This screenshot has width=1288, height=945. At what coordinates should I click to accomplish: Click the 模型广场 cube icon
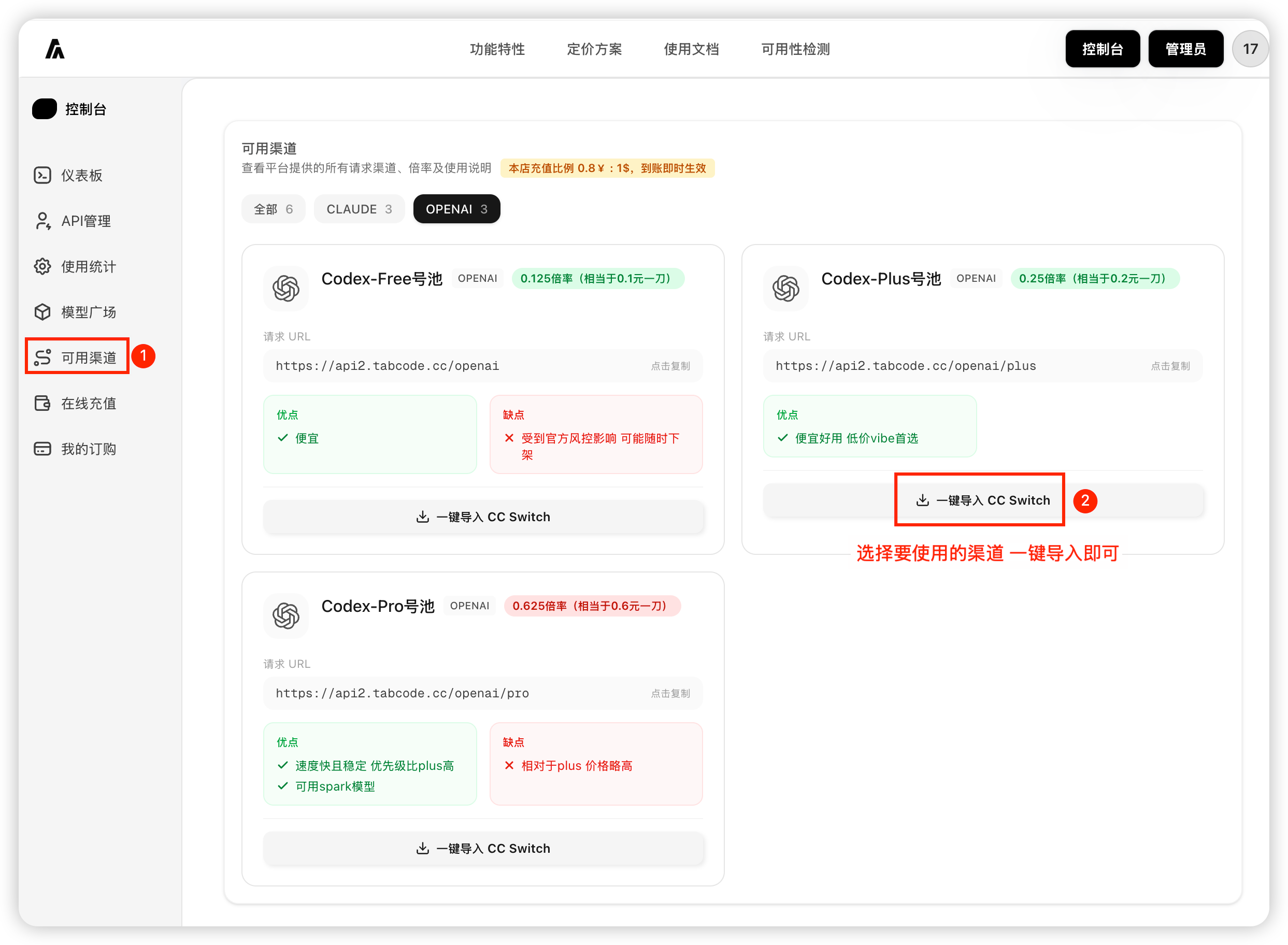pos(42,312)
